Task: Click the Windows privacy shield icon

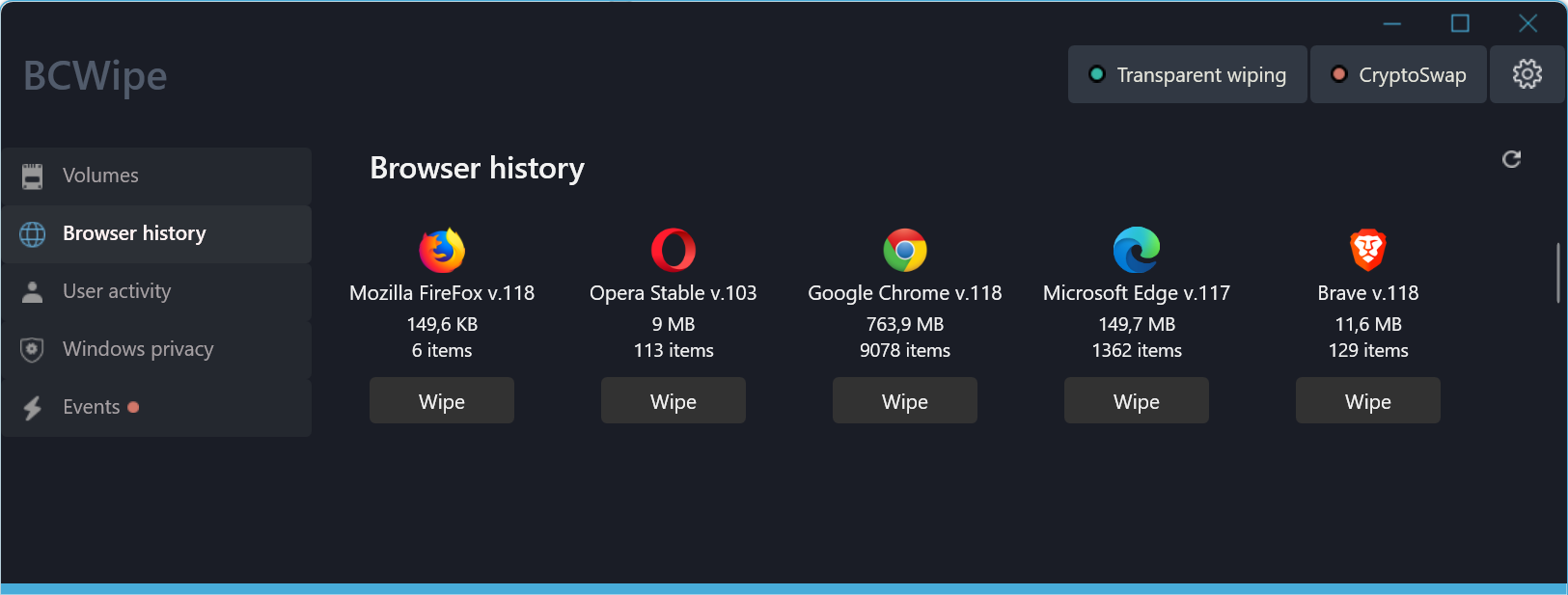Action: pyautogui.click(x=33, y=349)
